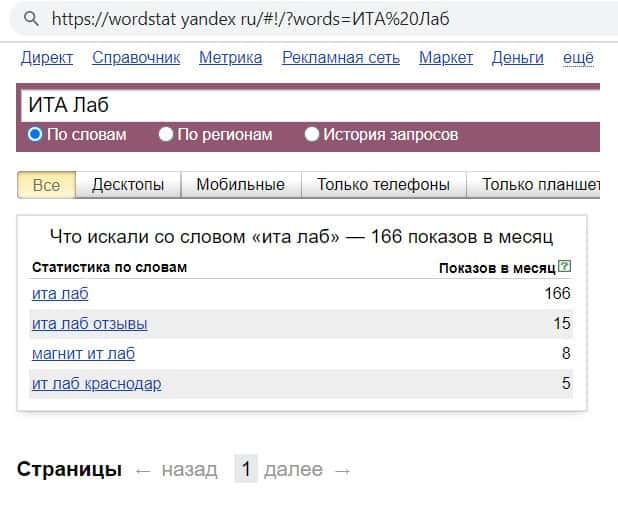
Task: Select page 1 in pagination
Action: [246, 469]
